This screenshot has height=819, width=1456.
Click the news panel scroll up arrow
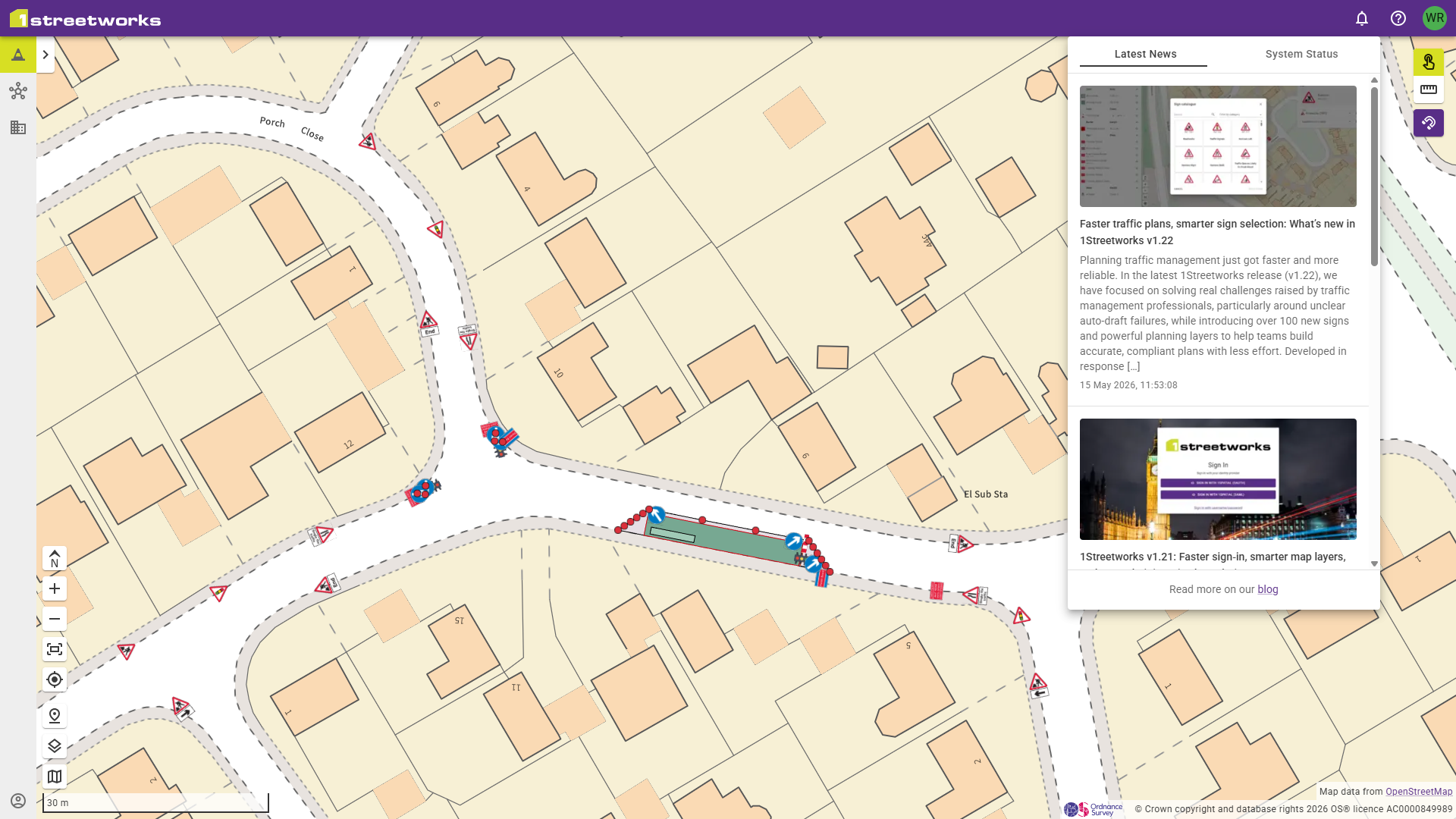[x=1374, y=80]
